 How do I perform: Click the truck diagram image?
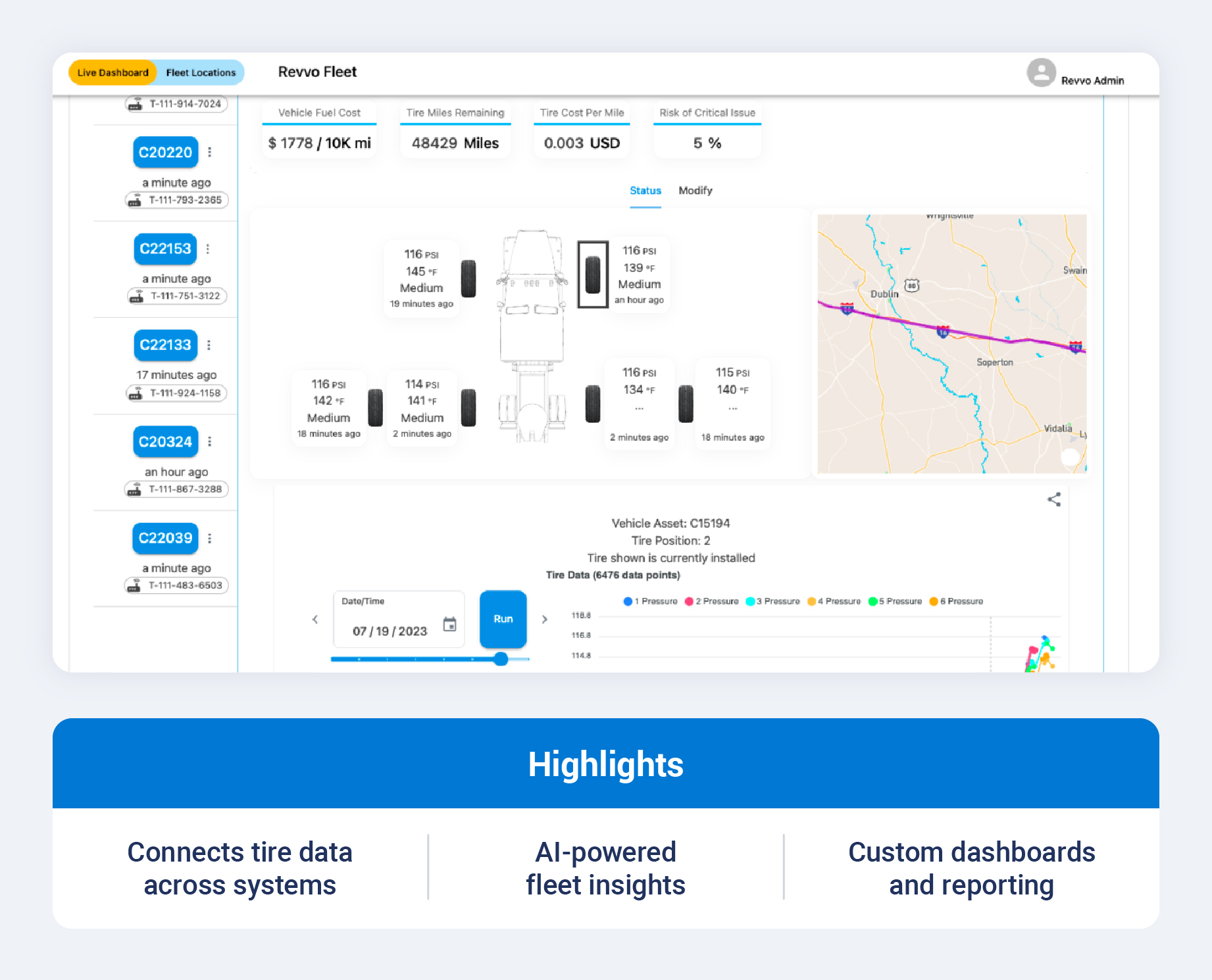tap(532, 335)
